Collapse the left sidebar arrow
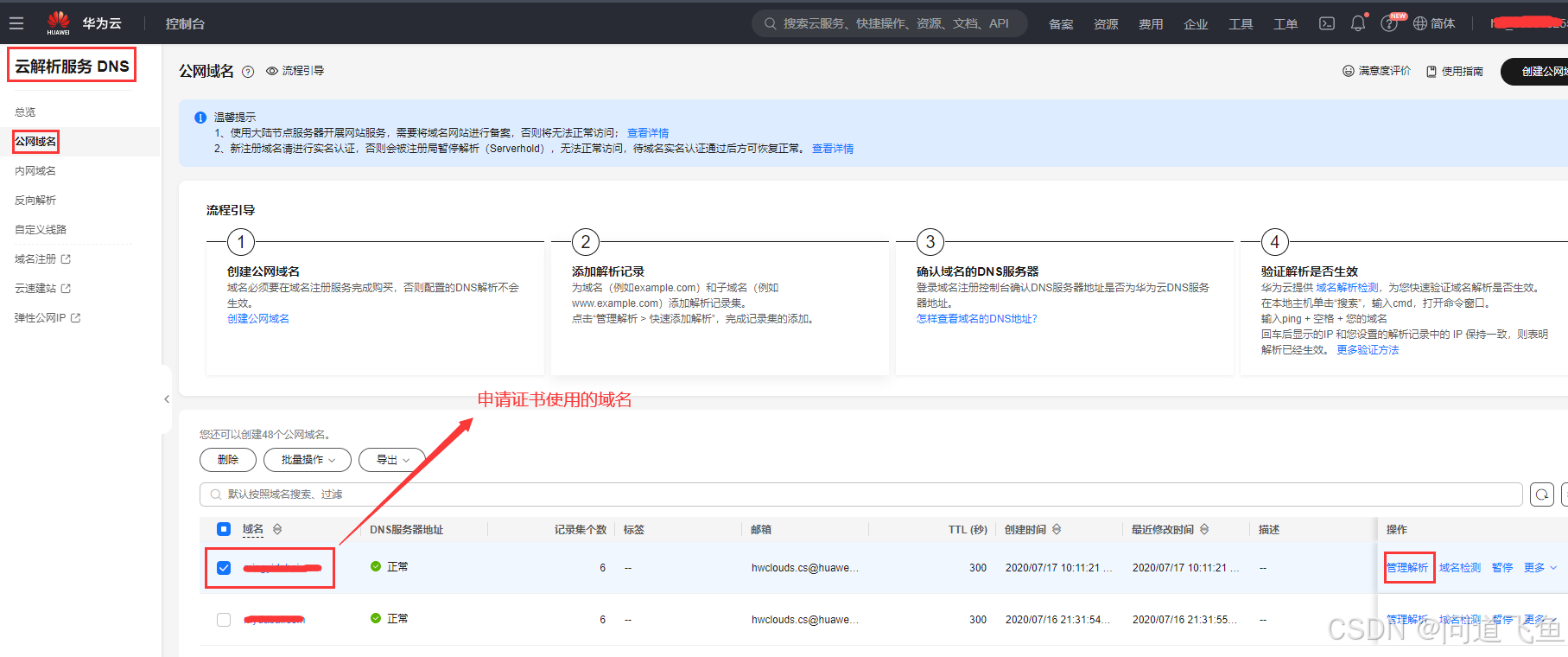Viewport: 1568px width, 657px height. (x=167, y=399)
